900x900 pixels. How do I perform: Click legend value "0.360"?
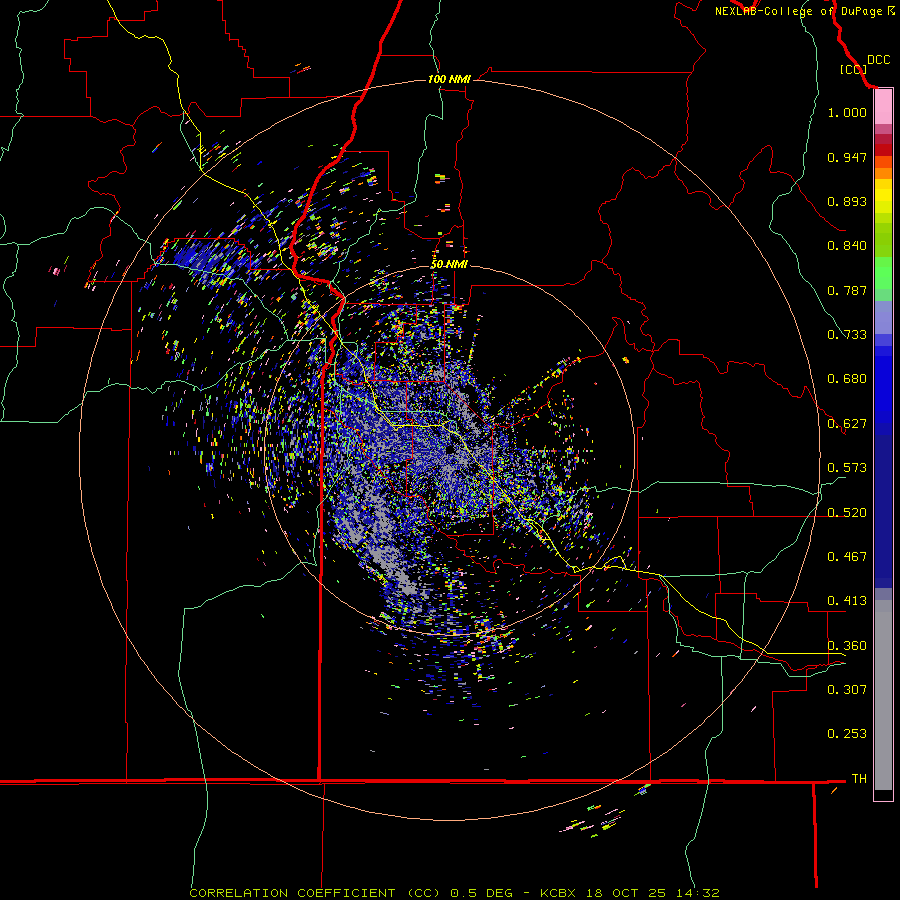847,646
